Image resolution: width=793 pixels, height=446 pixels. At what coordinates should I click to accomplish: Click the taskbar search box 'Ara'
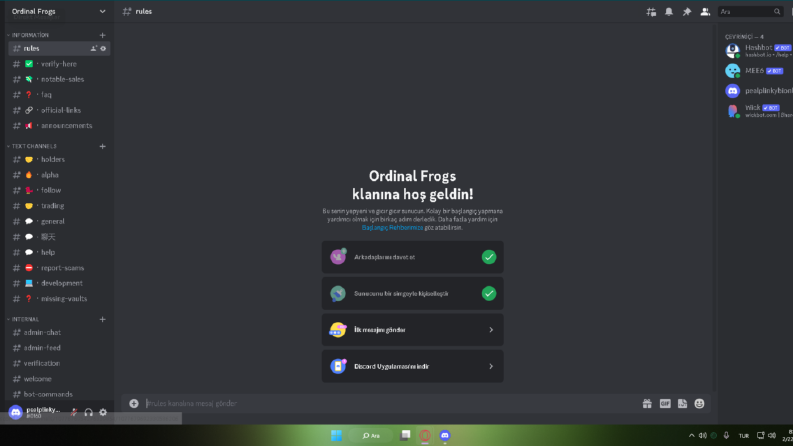point(371,435)
